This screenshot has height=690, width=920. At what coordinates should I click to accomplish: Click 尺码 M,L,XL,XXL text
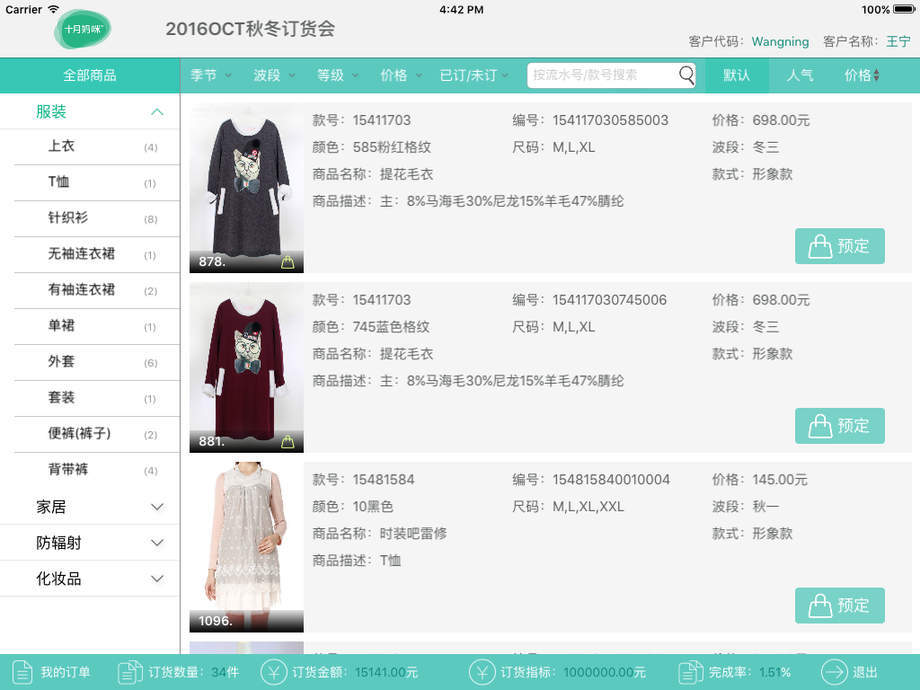click(x=568, y=506)
